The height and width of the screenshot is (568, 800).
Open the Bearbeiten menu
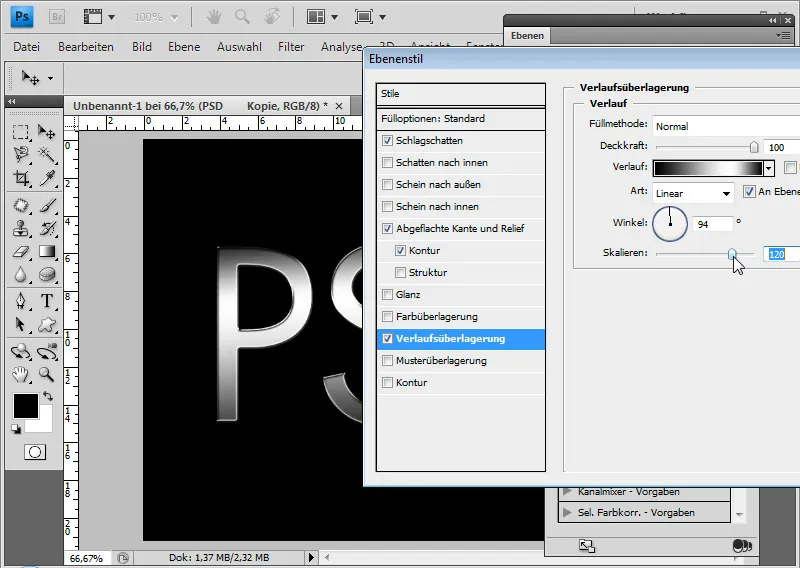[86, 47]
